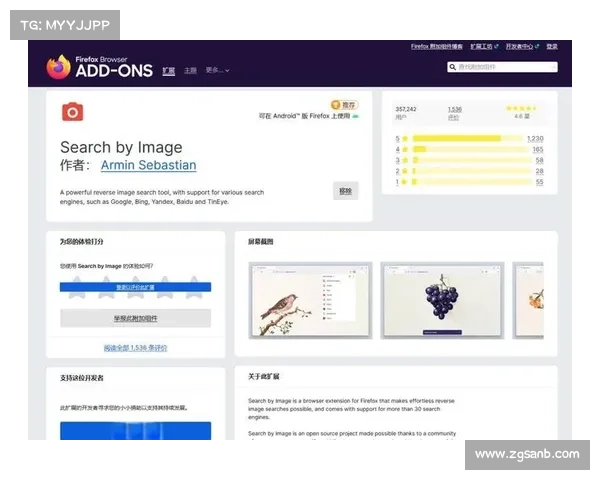
Task: Click the blue login to rate button
Action: (135, 287)
